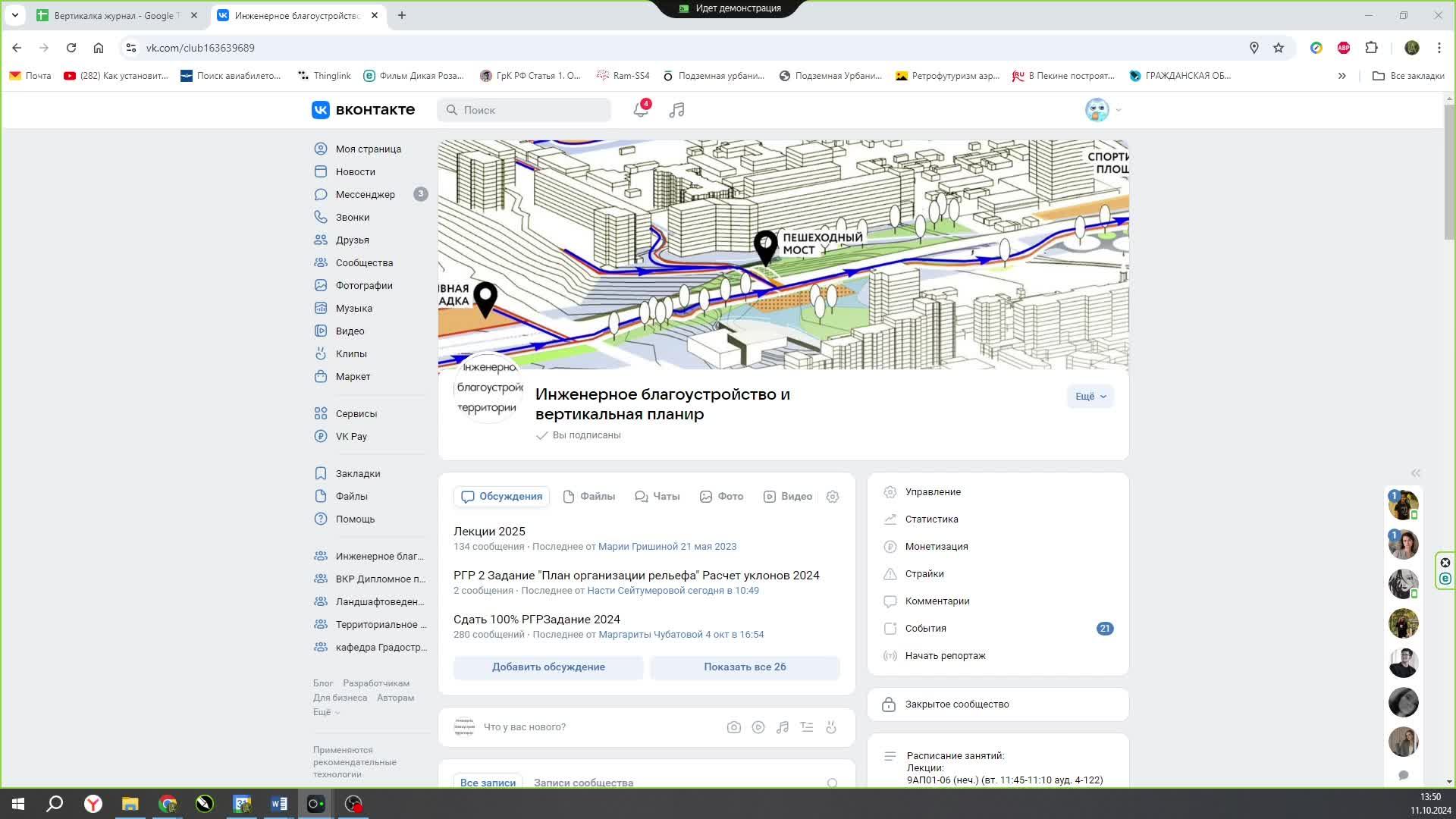Image resolution: width=1456 pixels, height=819 pixels.
Task: Go to Моя страница
Action: click(x=370, y=149)
